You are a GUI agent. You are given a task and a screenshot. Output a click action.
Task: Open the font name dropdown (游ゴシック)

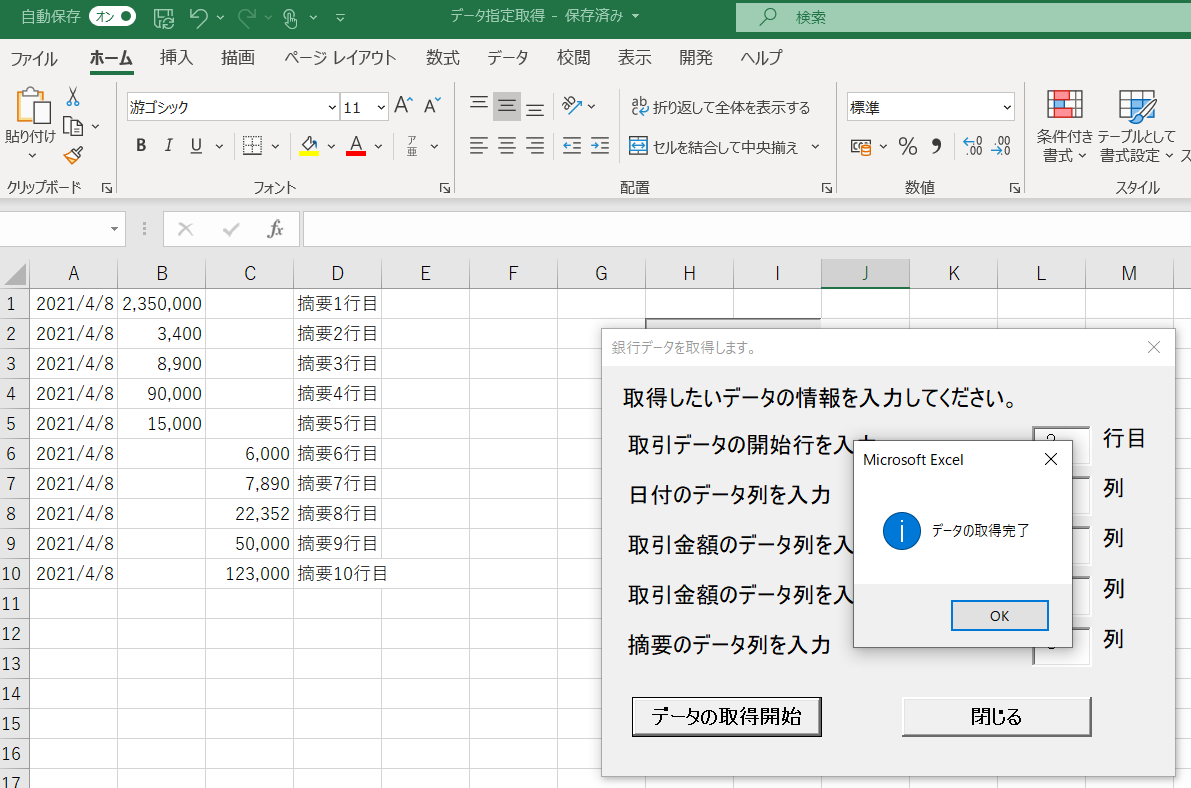[x=330, y=105]
